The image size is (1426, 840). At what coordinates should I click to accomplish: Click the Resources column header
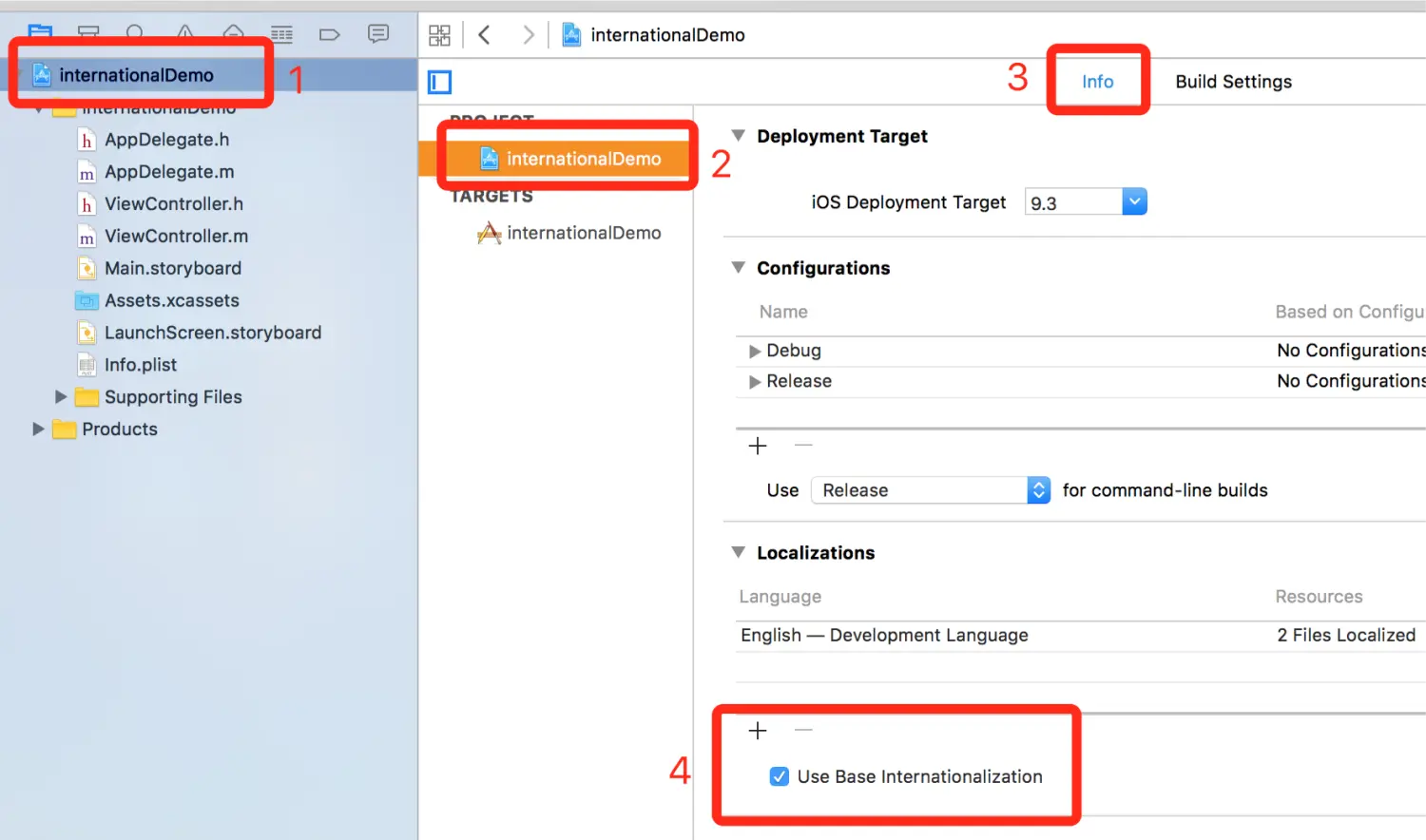(x=1319, y=597)
